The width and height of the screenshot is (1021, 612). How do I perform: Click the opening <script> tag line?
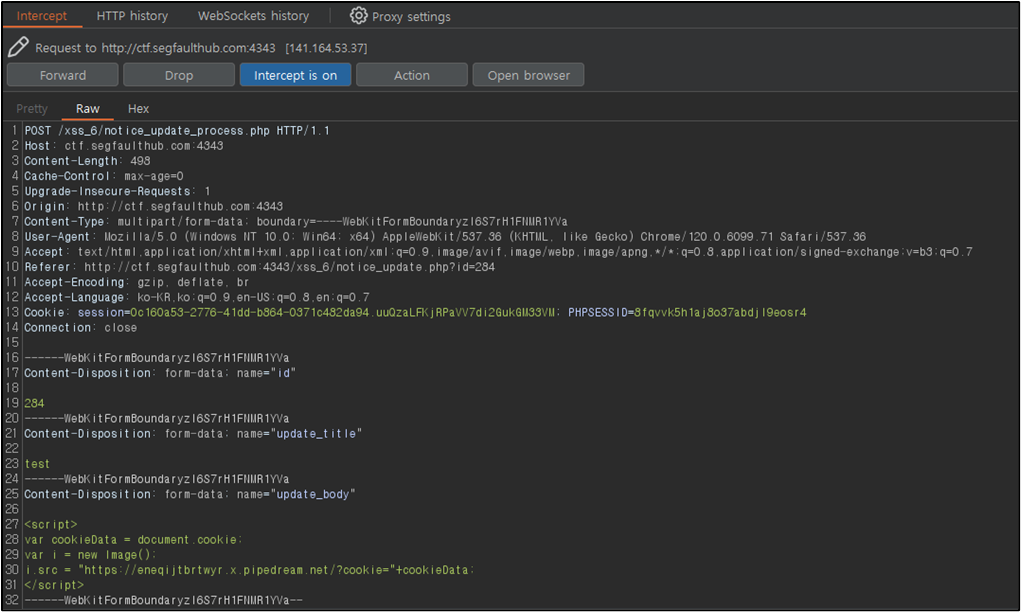tap(51, 525)
